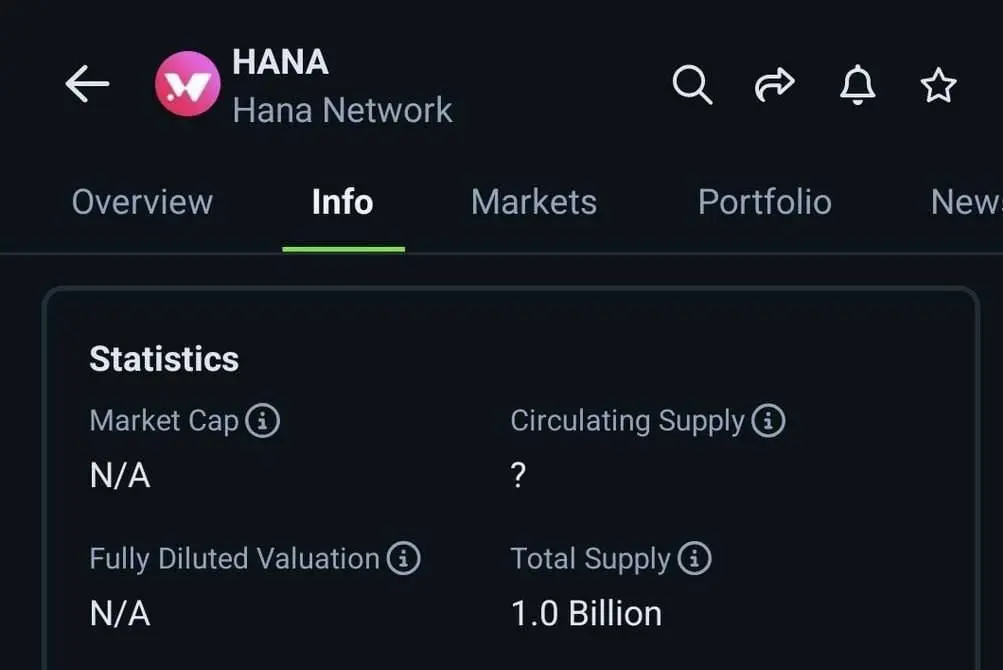Show Circulating Supply info tooltip
Image resolution: width=1003 pixels, height=670 pixels.
tap(768, 420)
